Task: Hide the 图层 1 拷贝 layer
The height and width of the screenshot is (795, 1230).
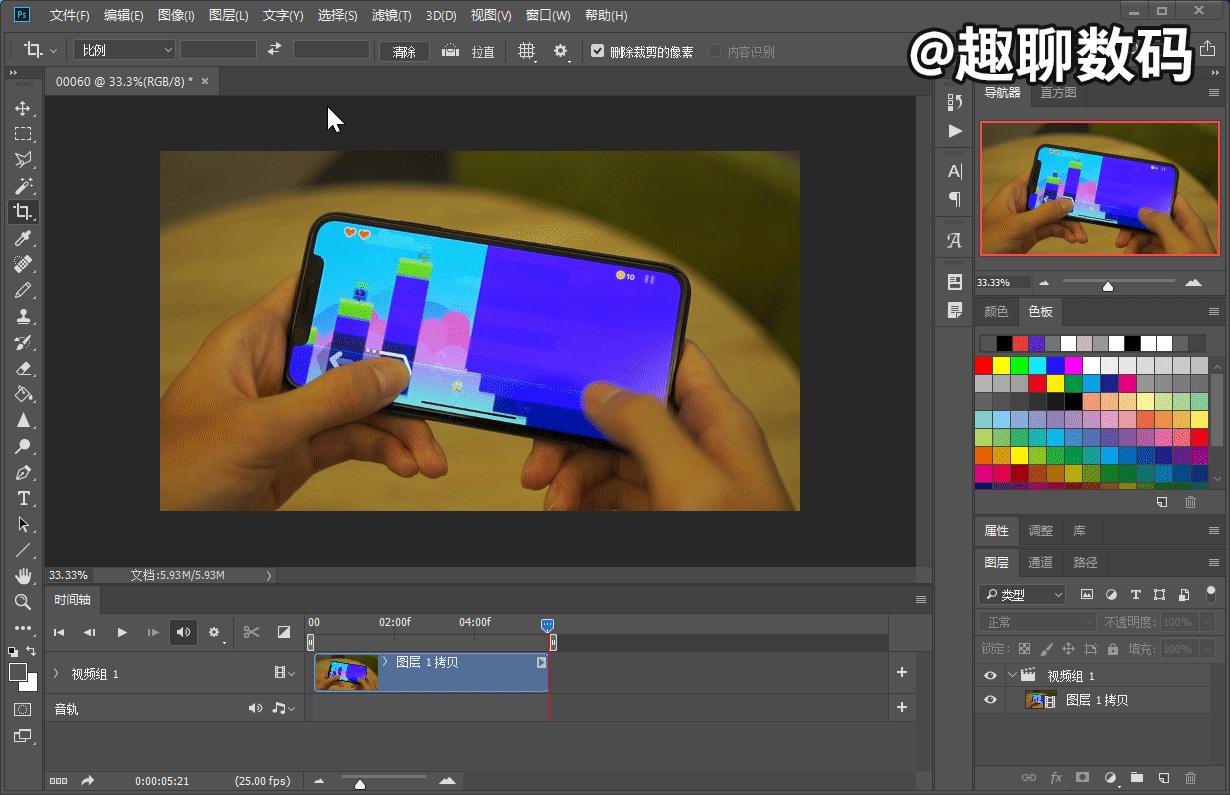Action: 989,699
